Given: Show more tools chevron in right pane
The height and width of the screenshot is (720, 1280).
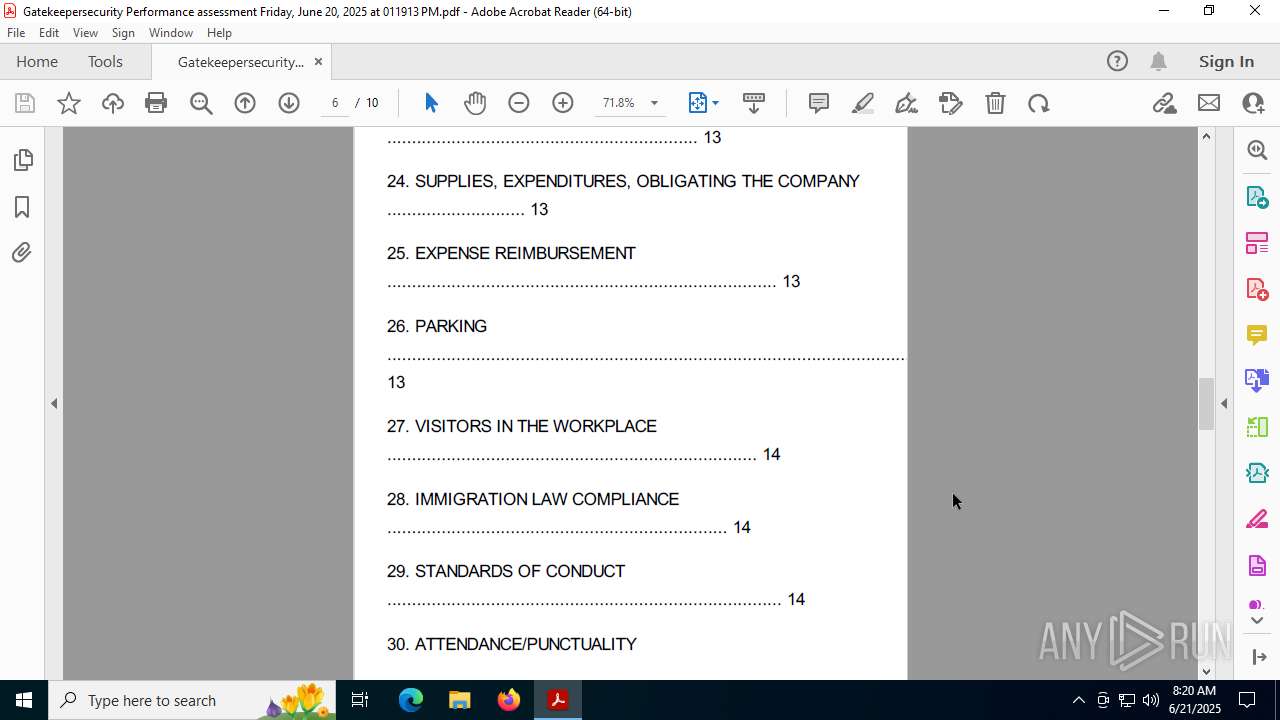Looking at the screenshot, I should (x=1257, y=621).
